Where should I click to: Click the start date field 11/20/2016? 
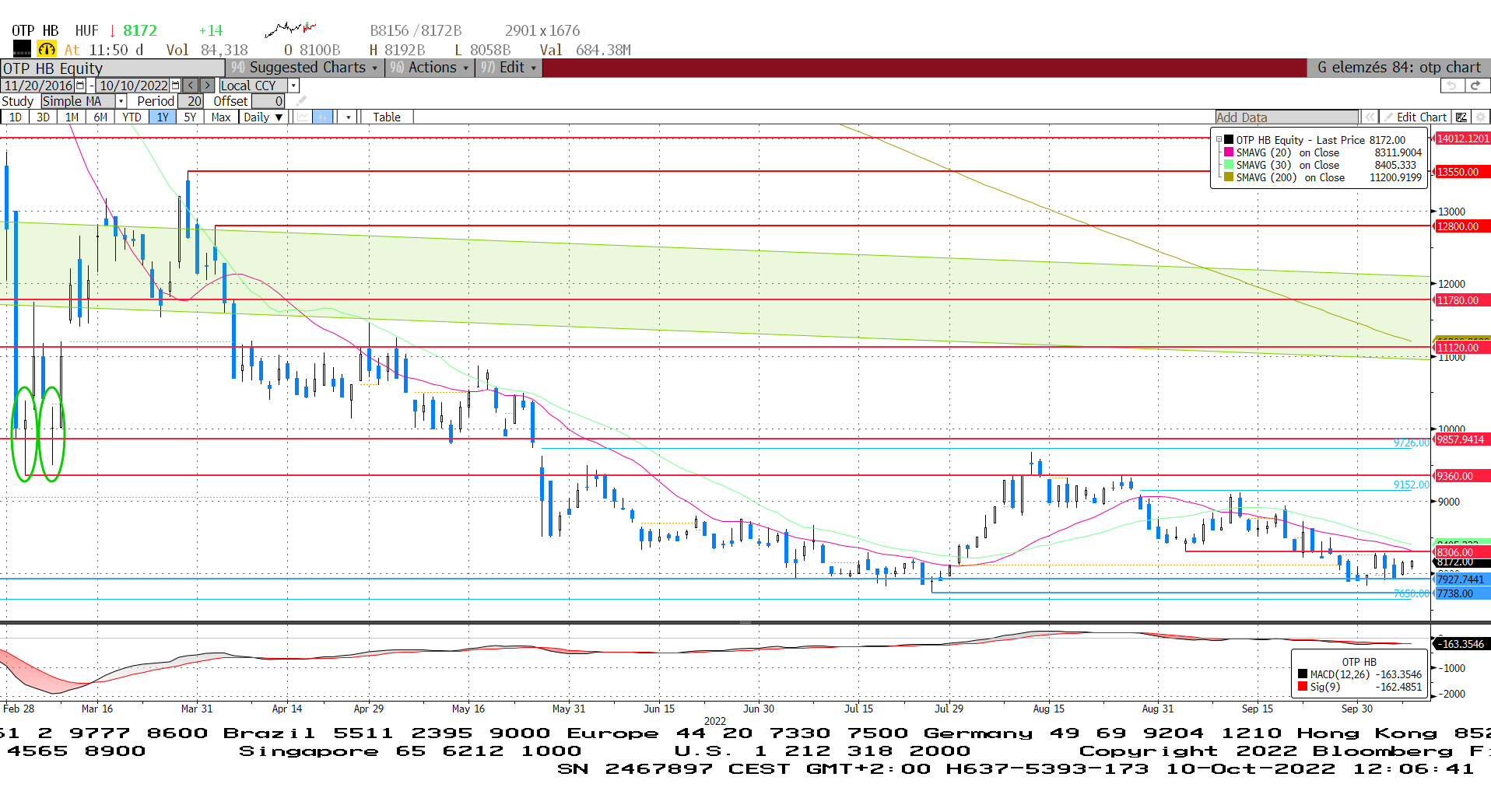coord(38,86)
